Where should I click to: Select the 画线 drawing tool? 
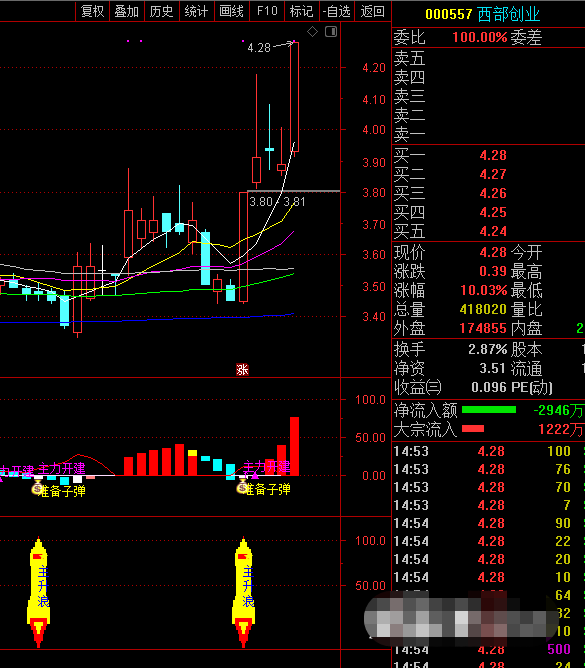point(231,11)
